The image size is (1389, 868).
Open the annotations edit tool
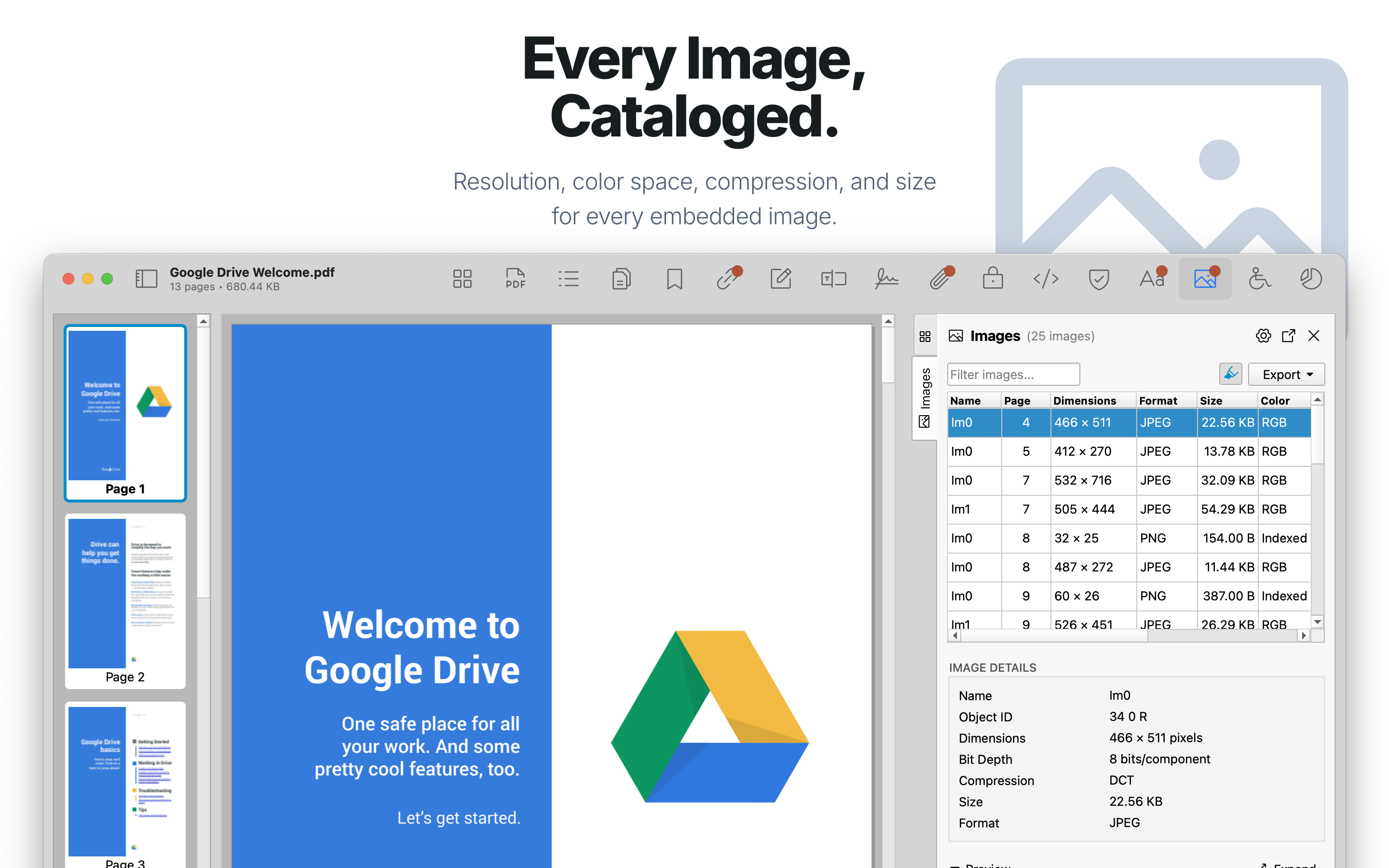pos(781,278)
